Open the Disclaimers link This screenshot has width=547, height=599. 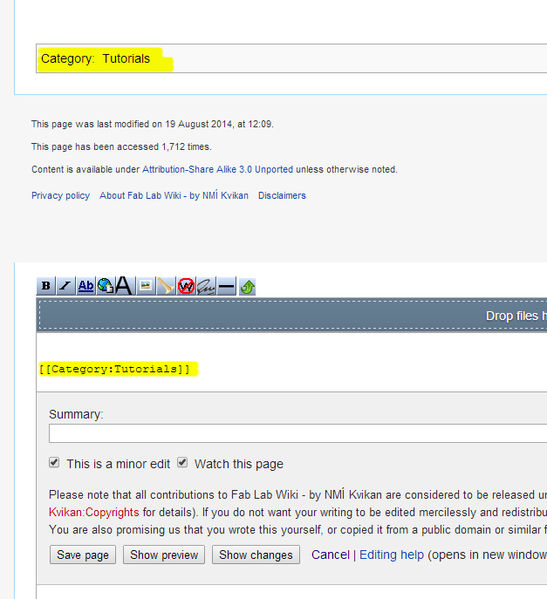click(x=282, y=196)
